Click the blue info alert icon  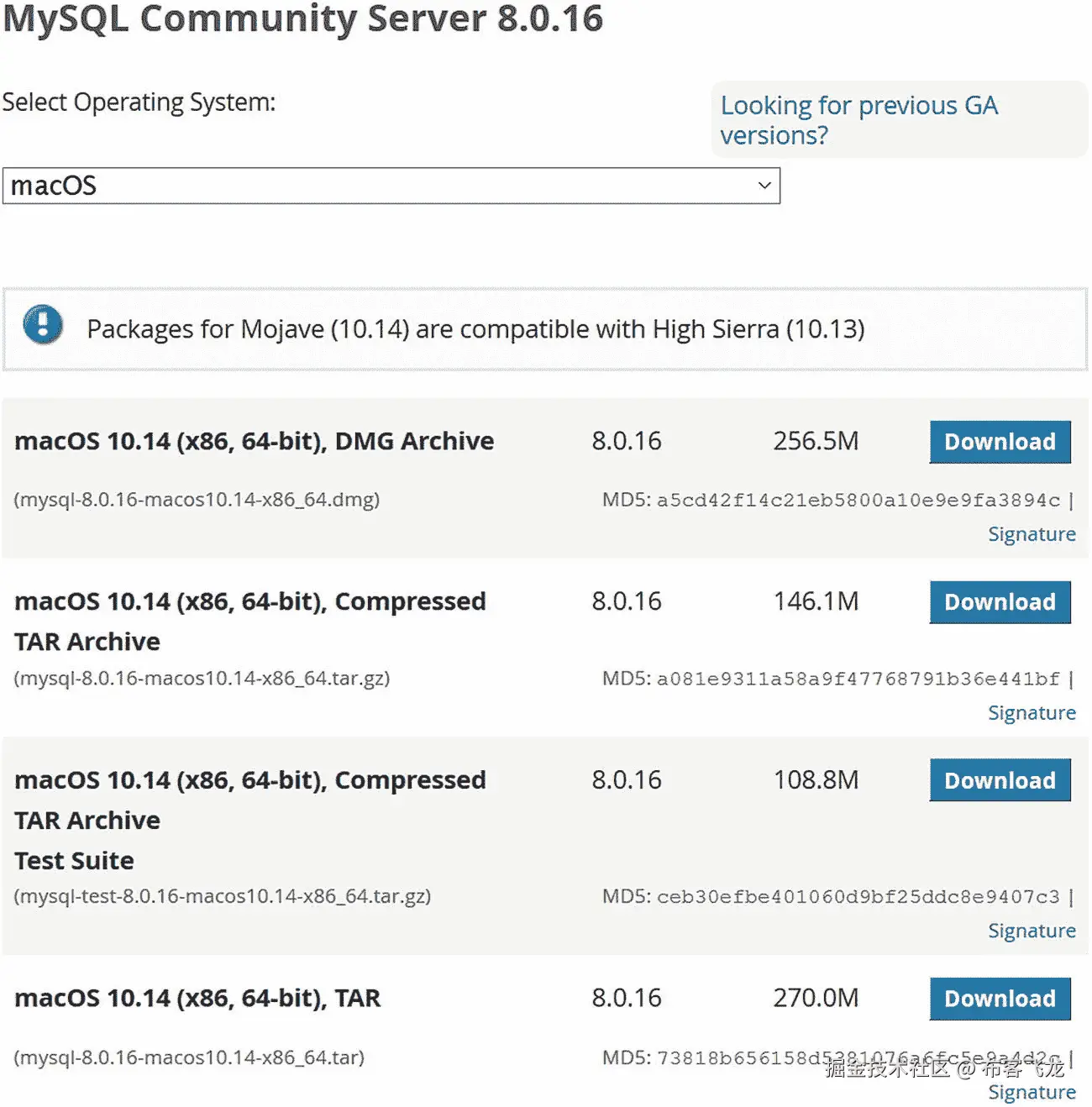click(x=43, y=324)
